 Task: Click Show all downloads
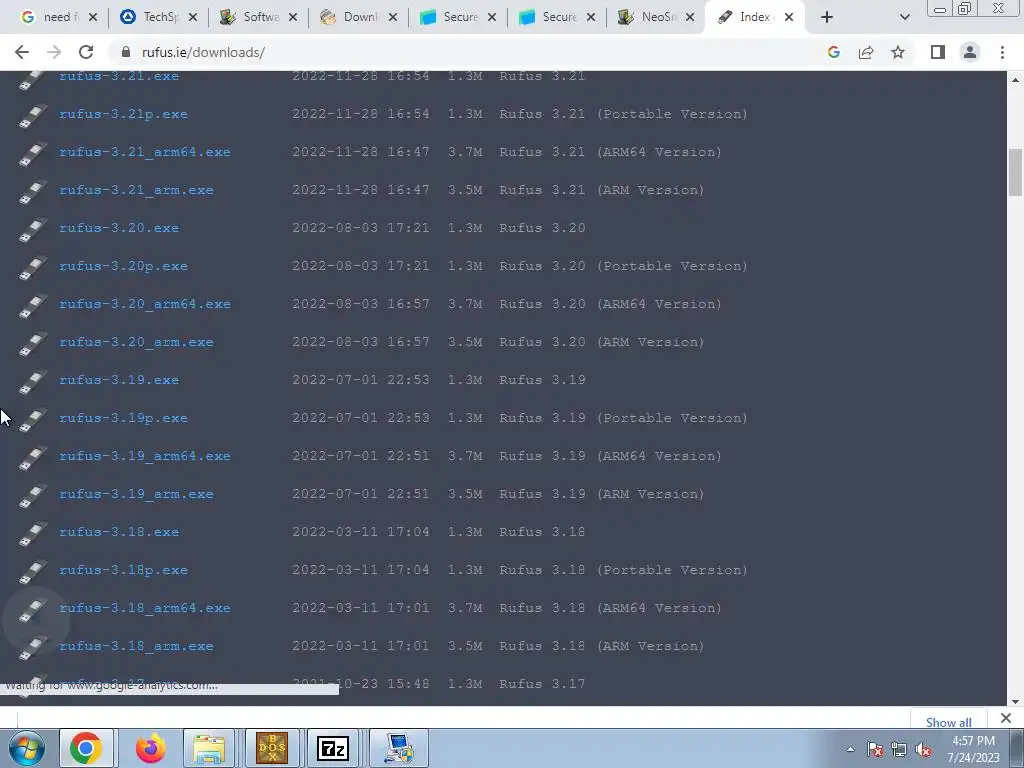948,722
